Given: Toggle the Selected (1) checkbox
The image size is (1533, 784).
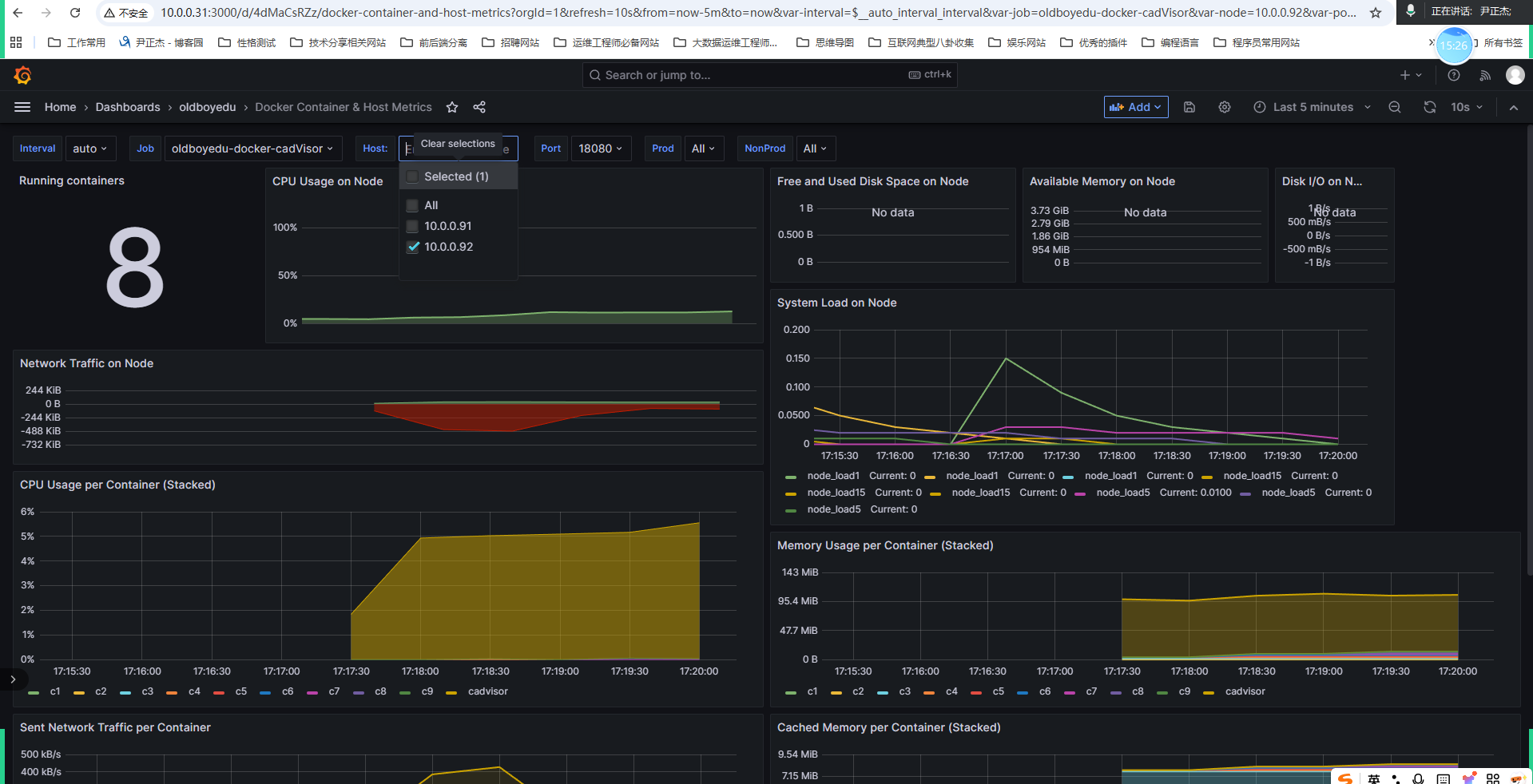Looking at the screenshot, I should pos(412,176).
